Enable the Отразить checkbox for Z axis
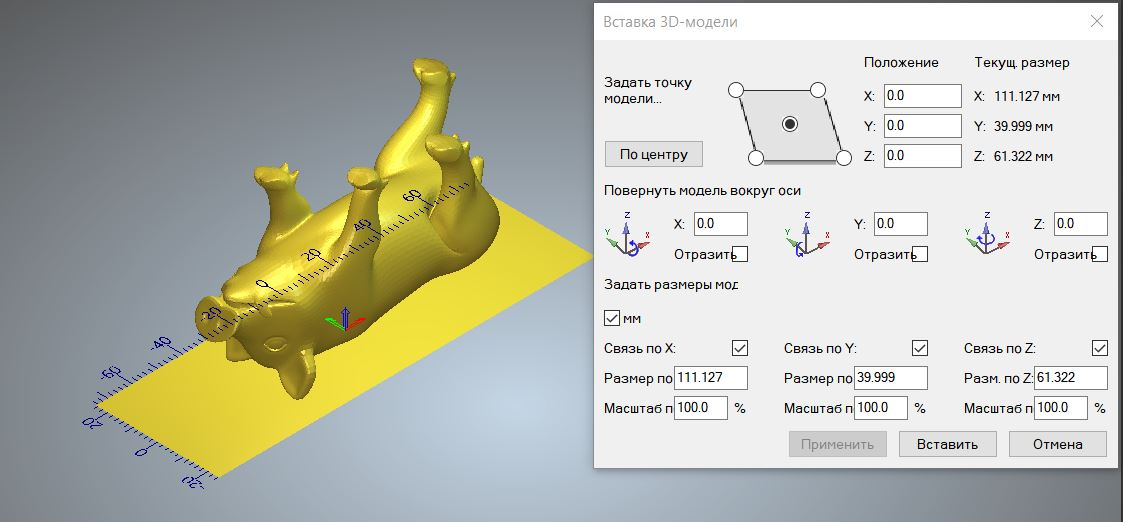Screen dimensions: 1123x522 1100,254
